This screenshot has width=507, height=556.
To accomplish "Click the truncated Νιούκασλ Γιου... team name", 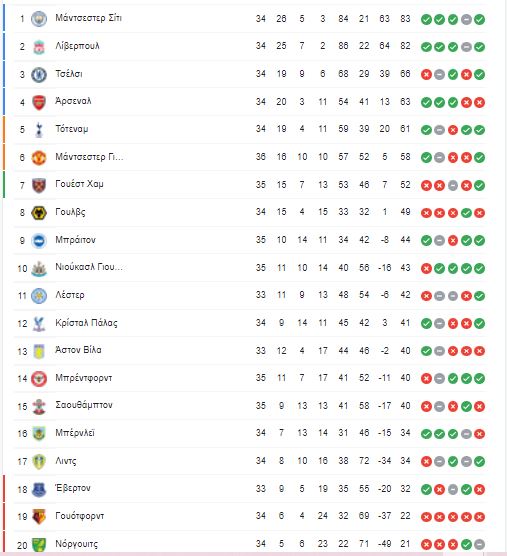I will (x=89, y=267).
